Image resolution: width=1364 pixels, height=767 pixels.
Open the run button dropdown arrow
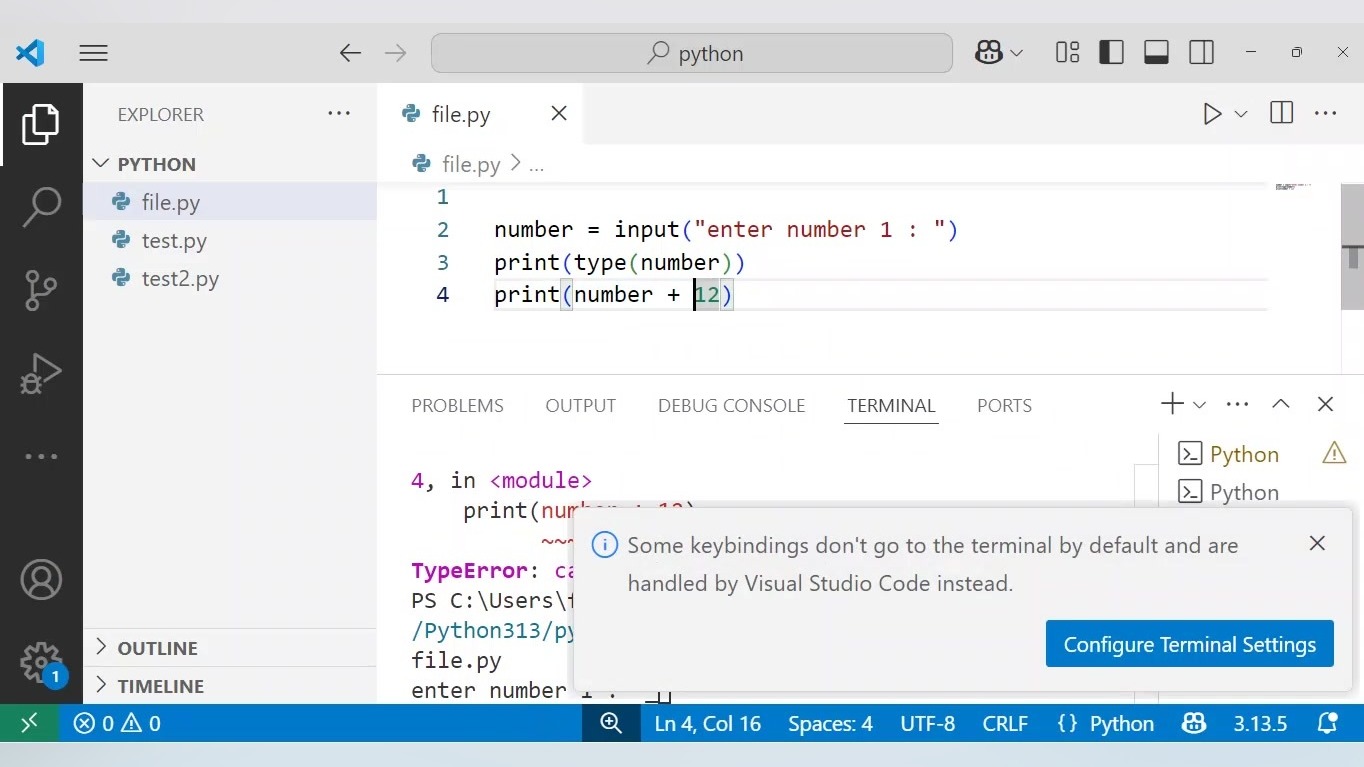[x=1241, y=114]
